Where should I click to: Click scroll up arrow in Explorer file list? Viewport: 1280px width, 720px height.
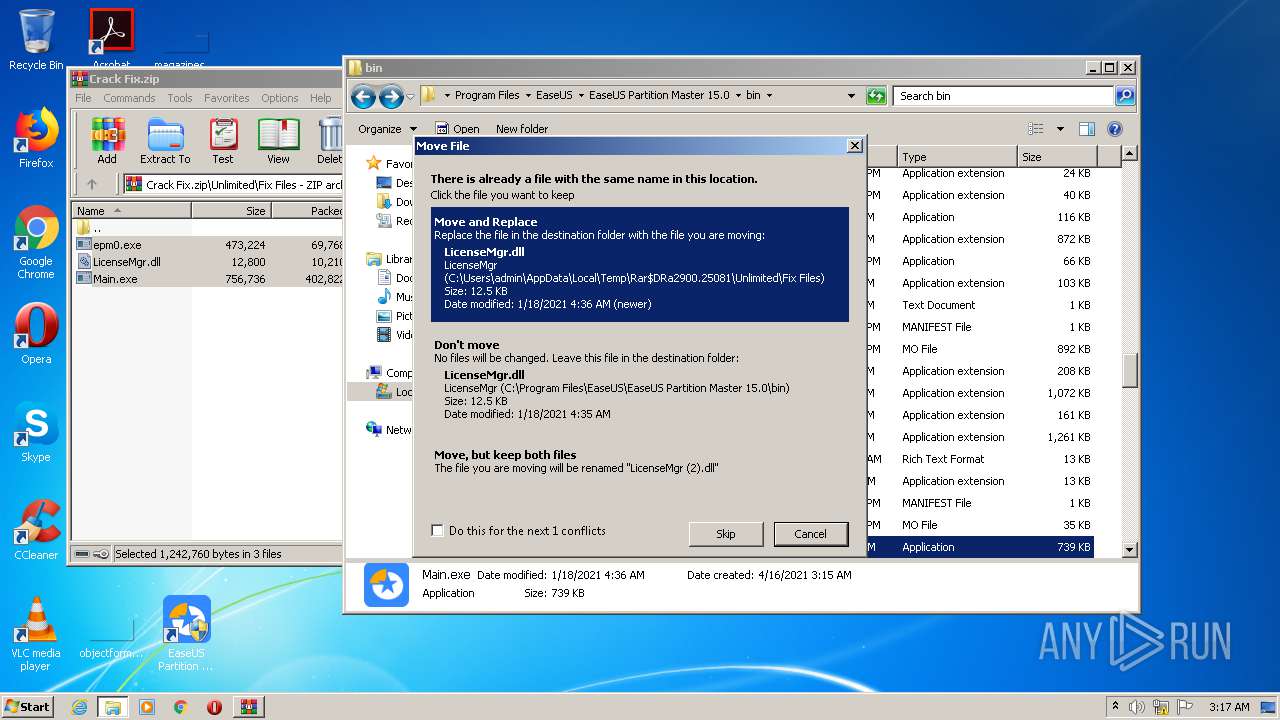(x=1129, y=154)
